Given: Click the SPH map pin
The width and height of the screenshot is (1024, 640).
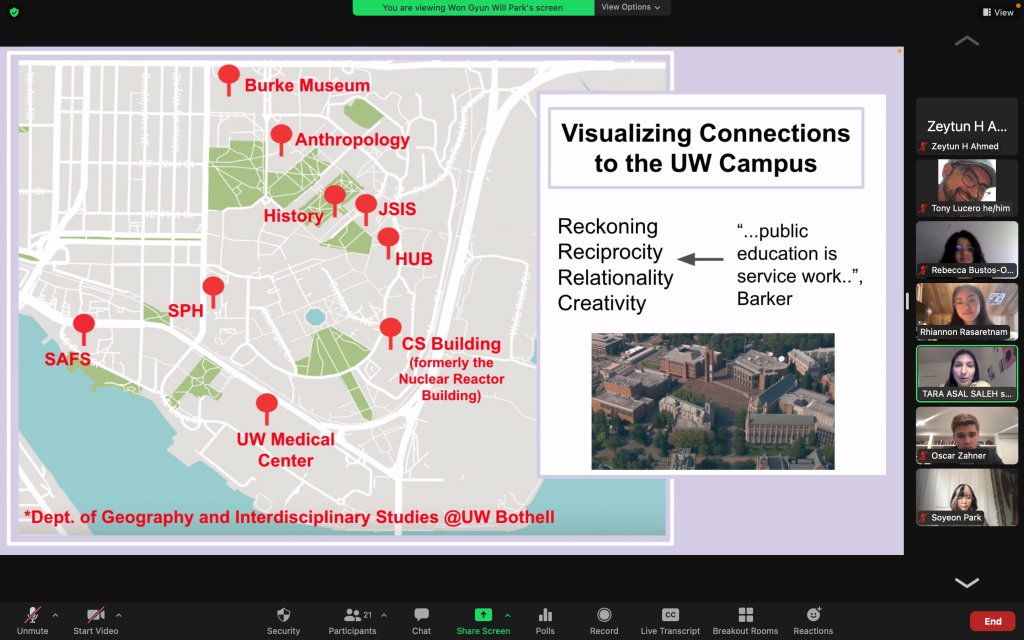Looking at the screenshot, I should 213,291.
